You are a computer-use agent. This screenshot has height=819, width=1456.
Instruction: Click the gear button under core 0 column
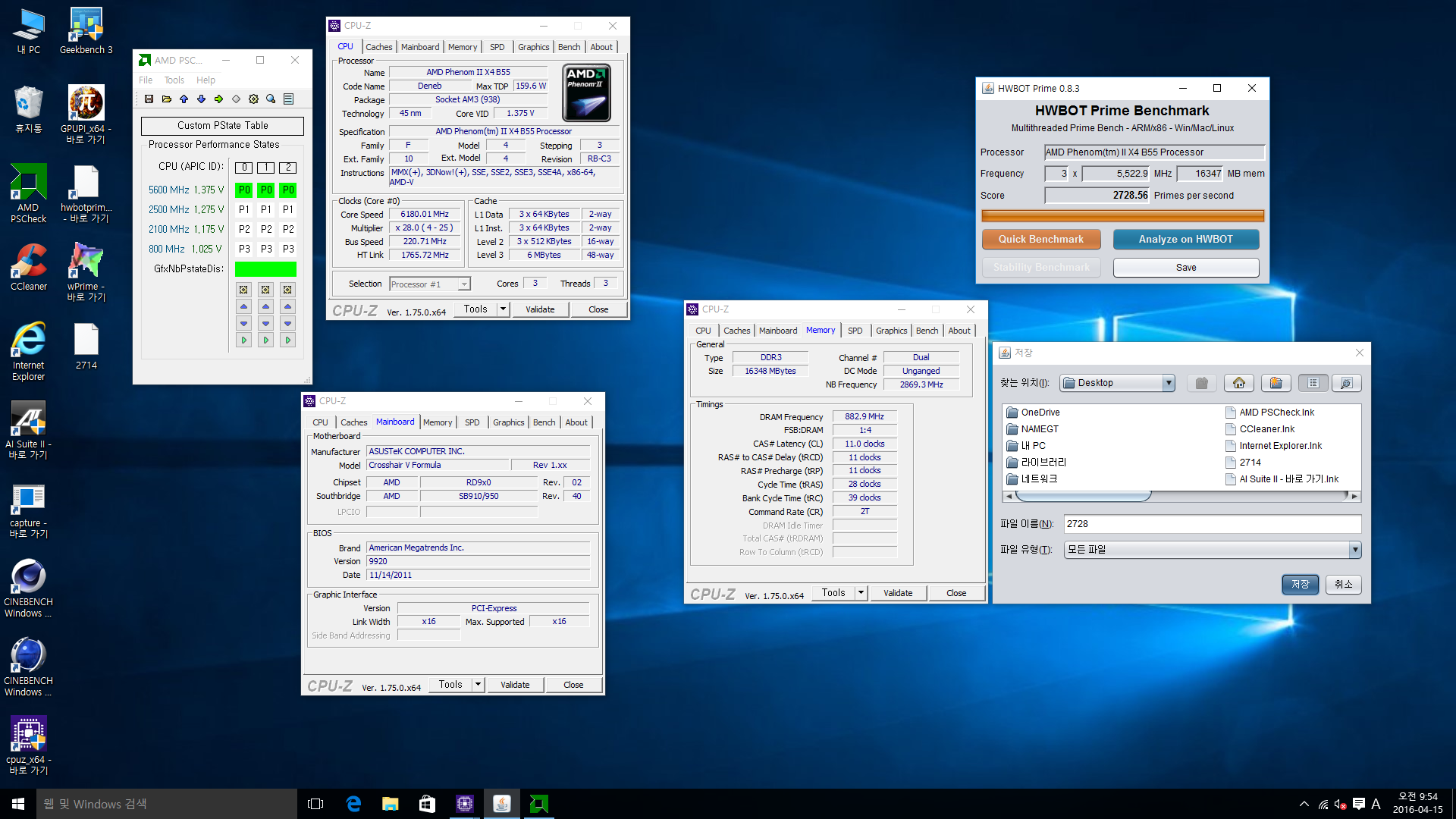243,290
